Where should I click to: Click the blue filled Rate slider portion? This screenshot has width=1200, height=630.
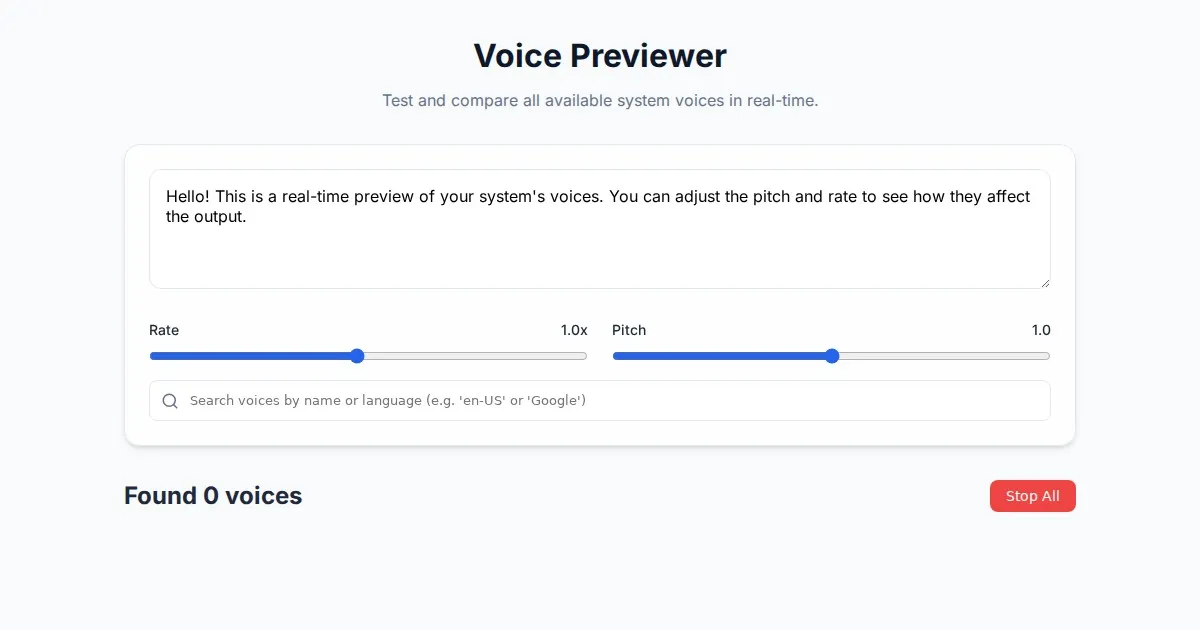(x=250, y=356)
